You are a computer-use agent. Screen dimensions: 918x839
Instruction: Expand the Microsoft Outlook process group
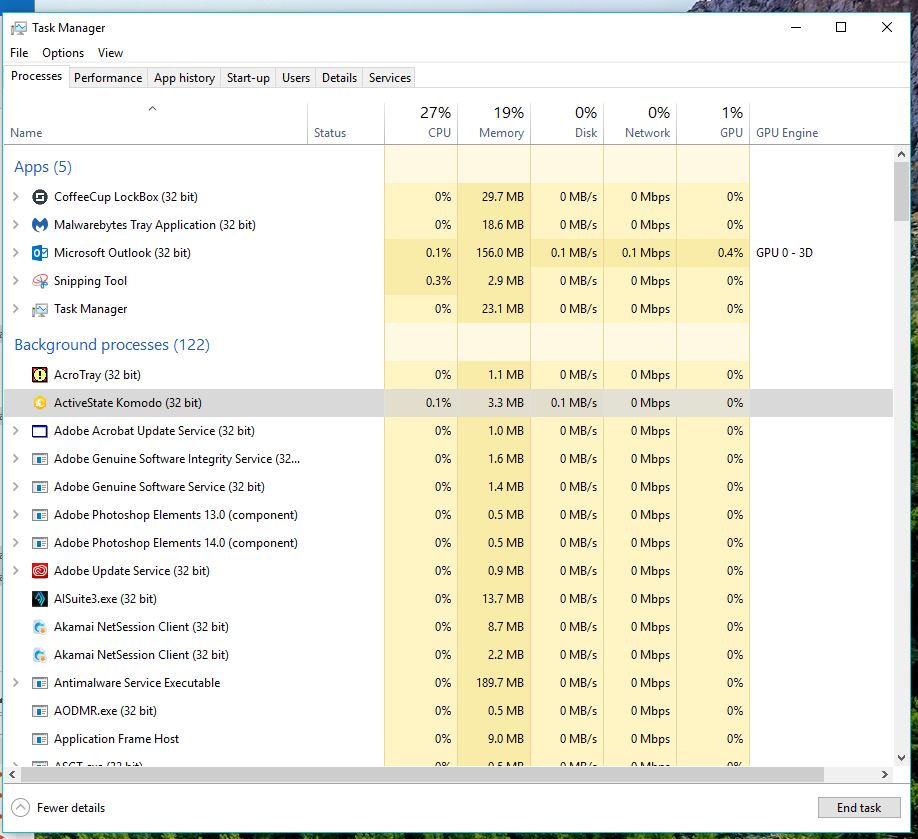(16, 253)
